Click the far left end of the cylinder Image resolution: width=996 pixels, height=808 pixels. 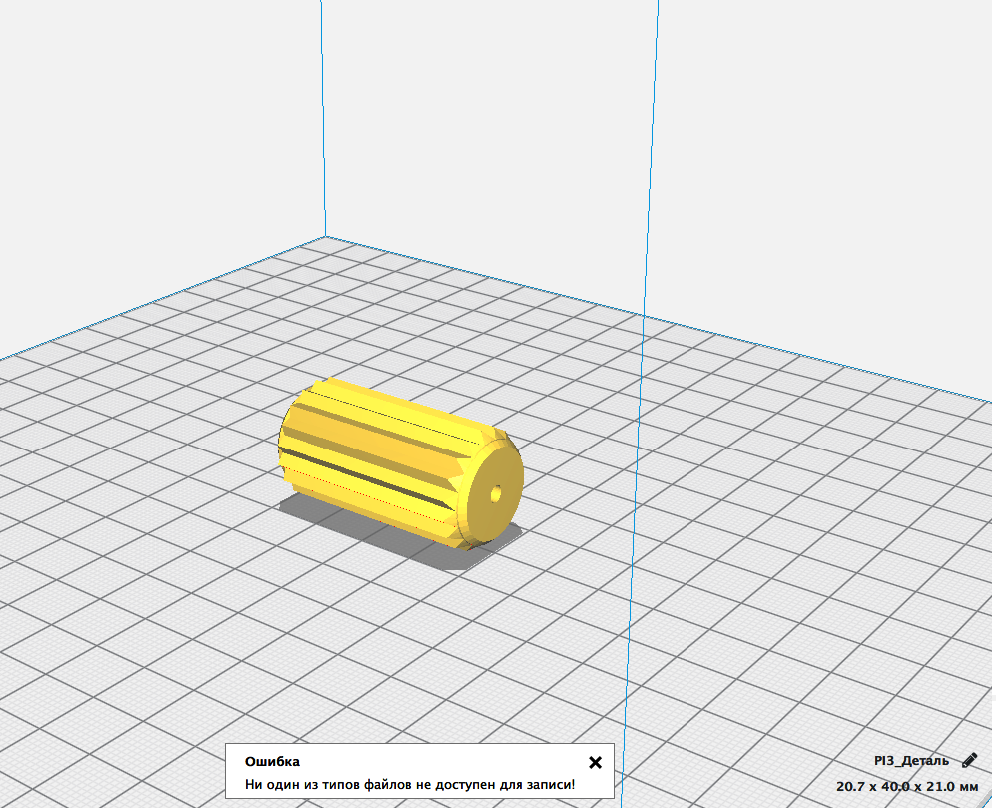[286, 440]
